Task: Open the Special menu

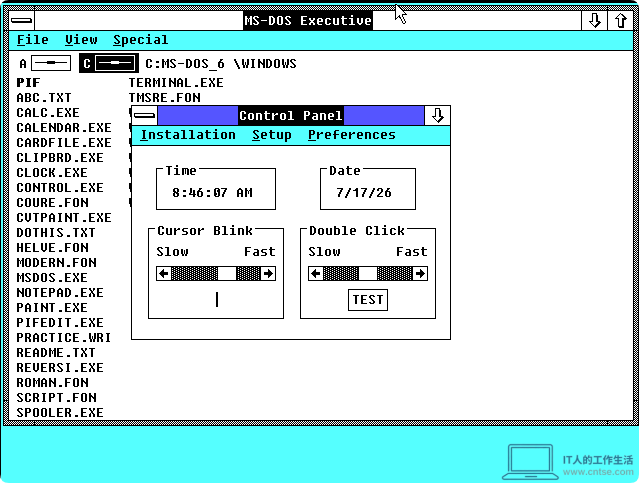Action: 141,40
